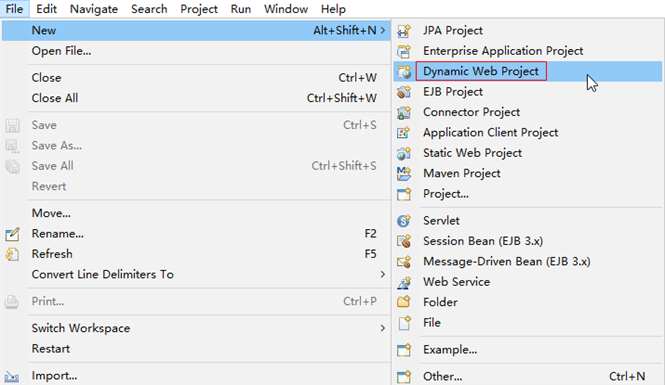Expand the Switch Workspace submenu arrow

coord(383,328)
